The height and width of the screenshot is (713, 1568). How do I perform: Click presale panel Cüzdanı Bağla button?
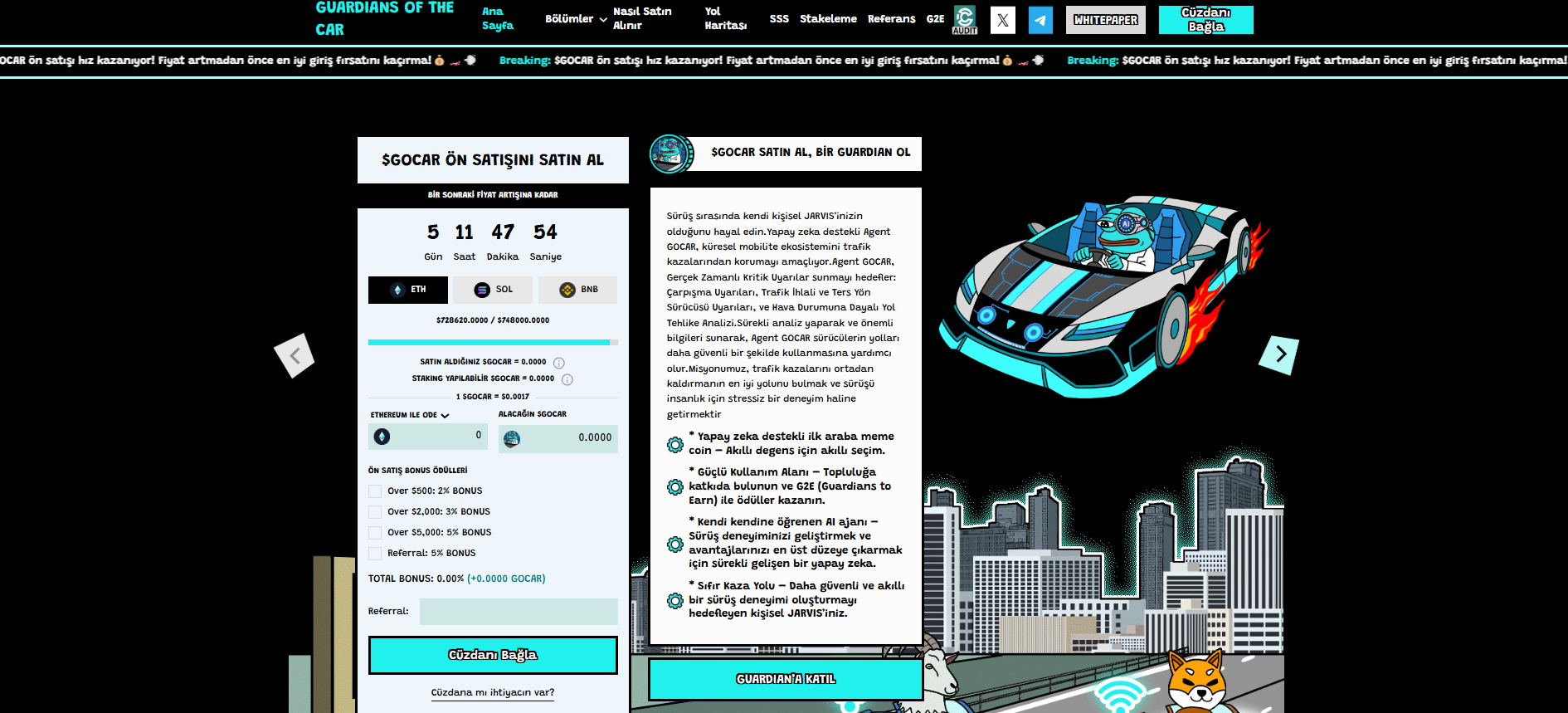493,656
